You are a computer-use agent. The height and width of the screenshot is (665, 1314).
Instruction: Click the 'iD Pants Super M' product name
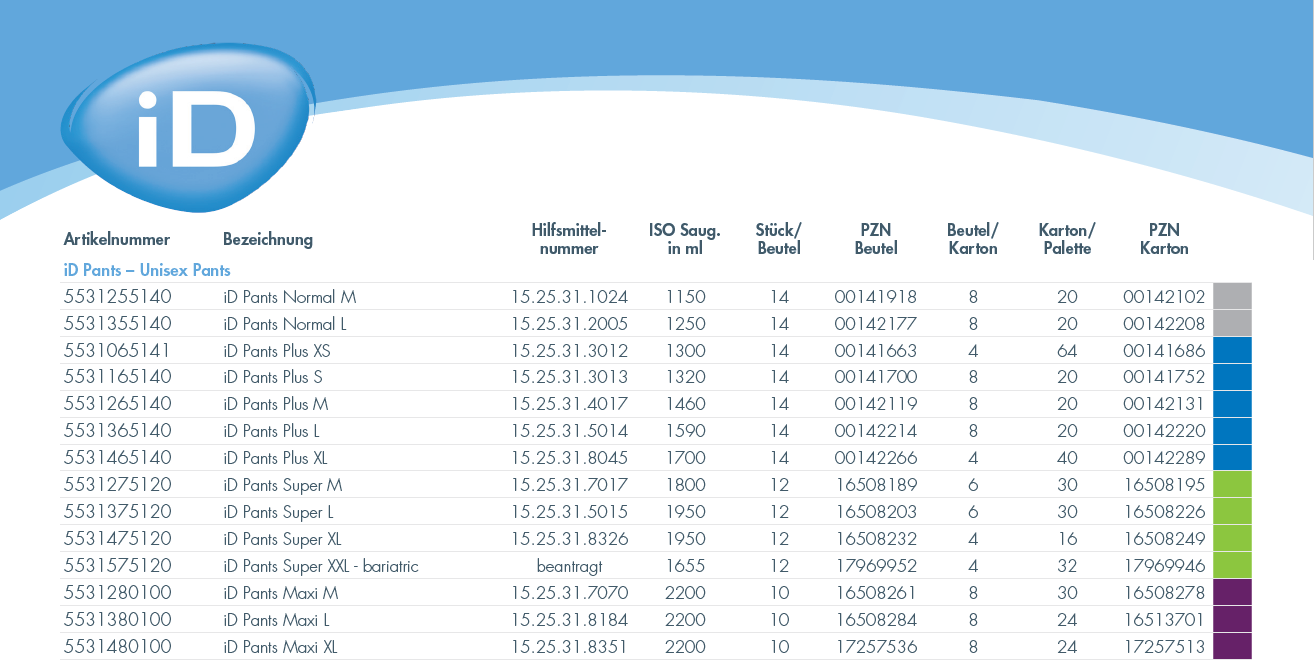click(x=283, y=485)
